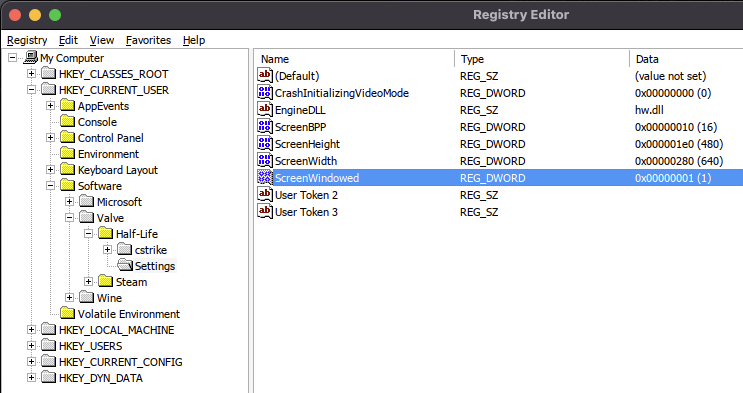The width and height of the screenshot is (743, 393).
Task: Open the Favorites menu
Action: click(x=148, y=40)
